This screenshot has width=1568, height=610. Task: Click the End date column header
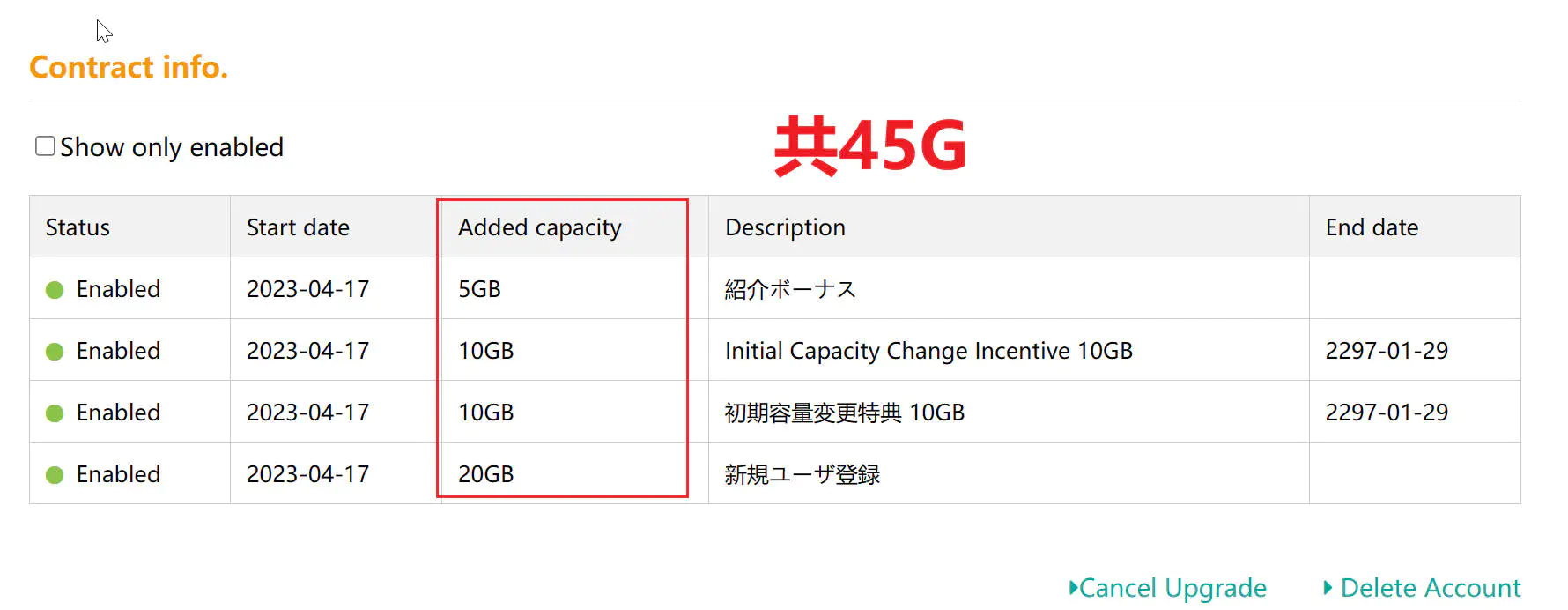pos(1372,227)
